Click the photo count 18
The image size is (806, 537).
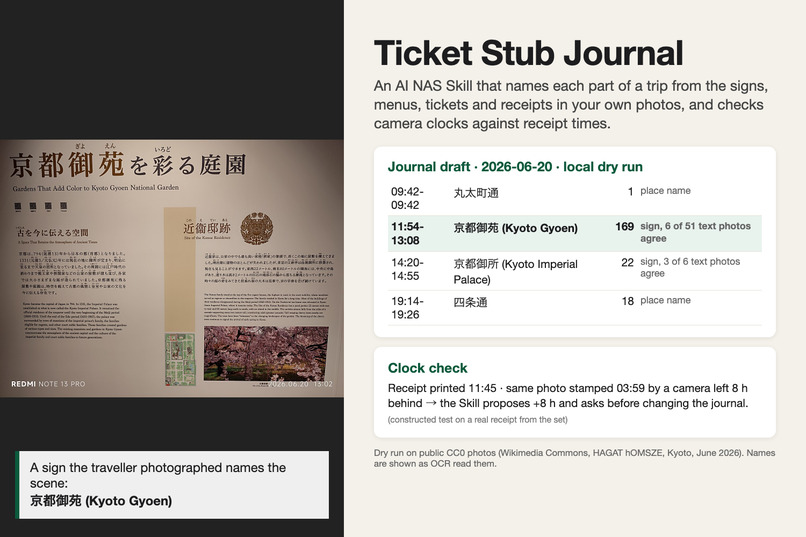628,301
